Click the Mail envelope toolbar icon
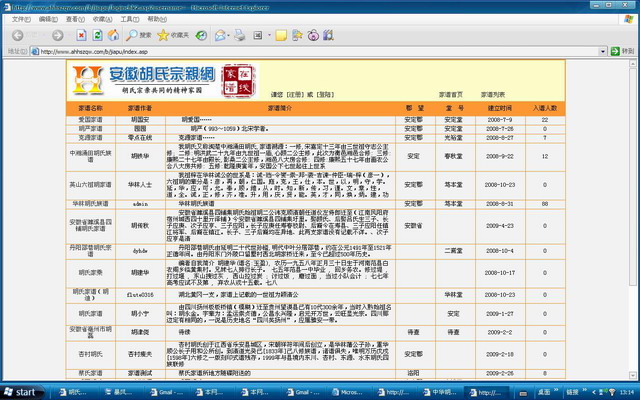The width and height of the screenshot is (640, 400). (220, 36)
